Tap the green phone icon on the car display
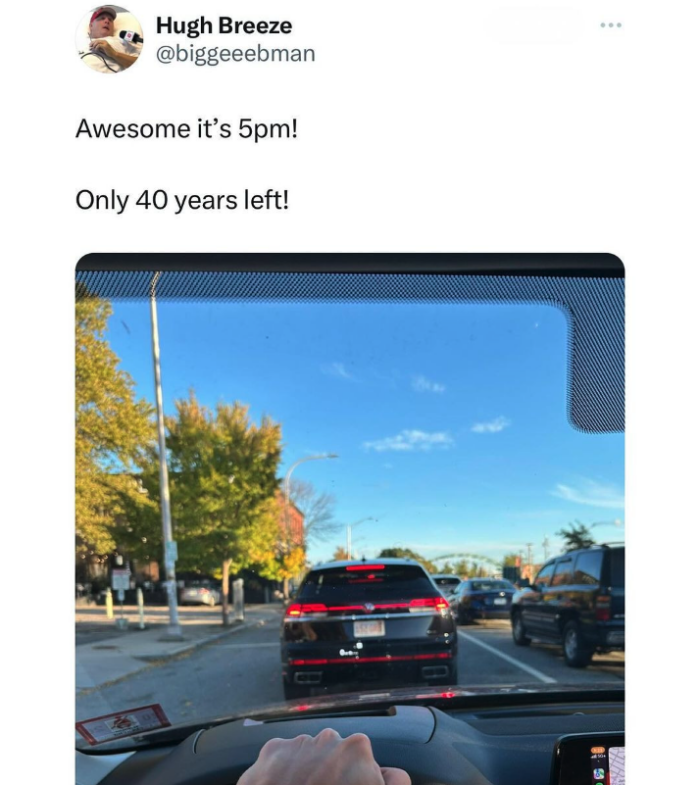 (599, 783)
